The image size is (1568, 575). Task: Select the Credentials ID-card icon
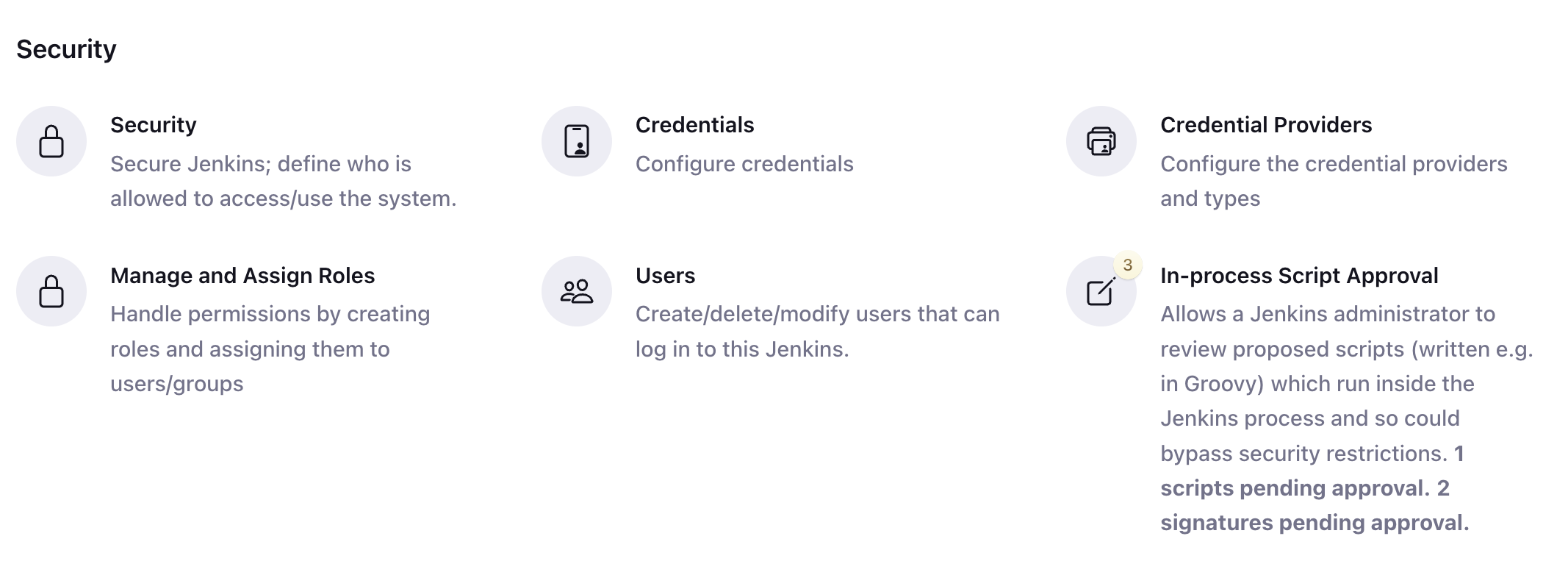coord(578,140)
